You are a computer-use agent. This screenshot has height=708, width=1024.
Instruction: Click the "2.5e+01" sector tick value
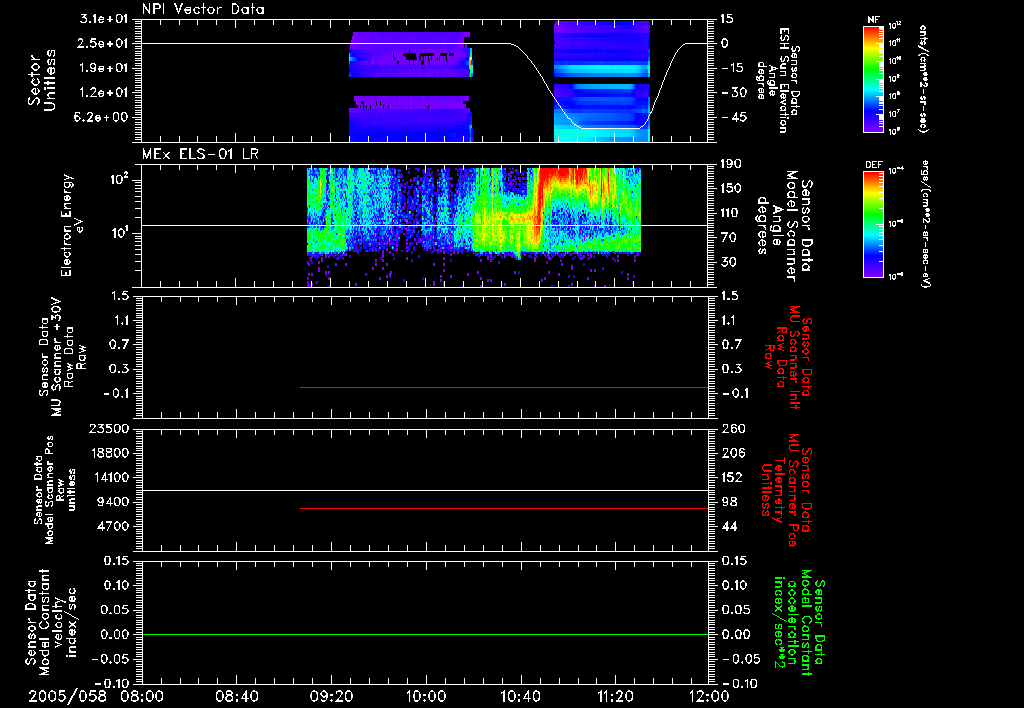point(104,43)
